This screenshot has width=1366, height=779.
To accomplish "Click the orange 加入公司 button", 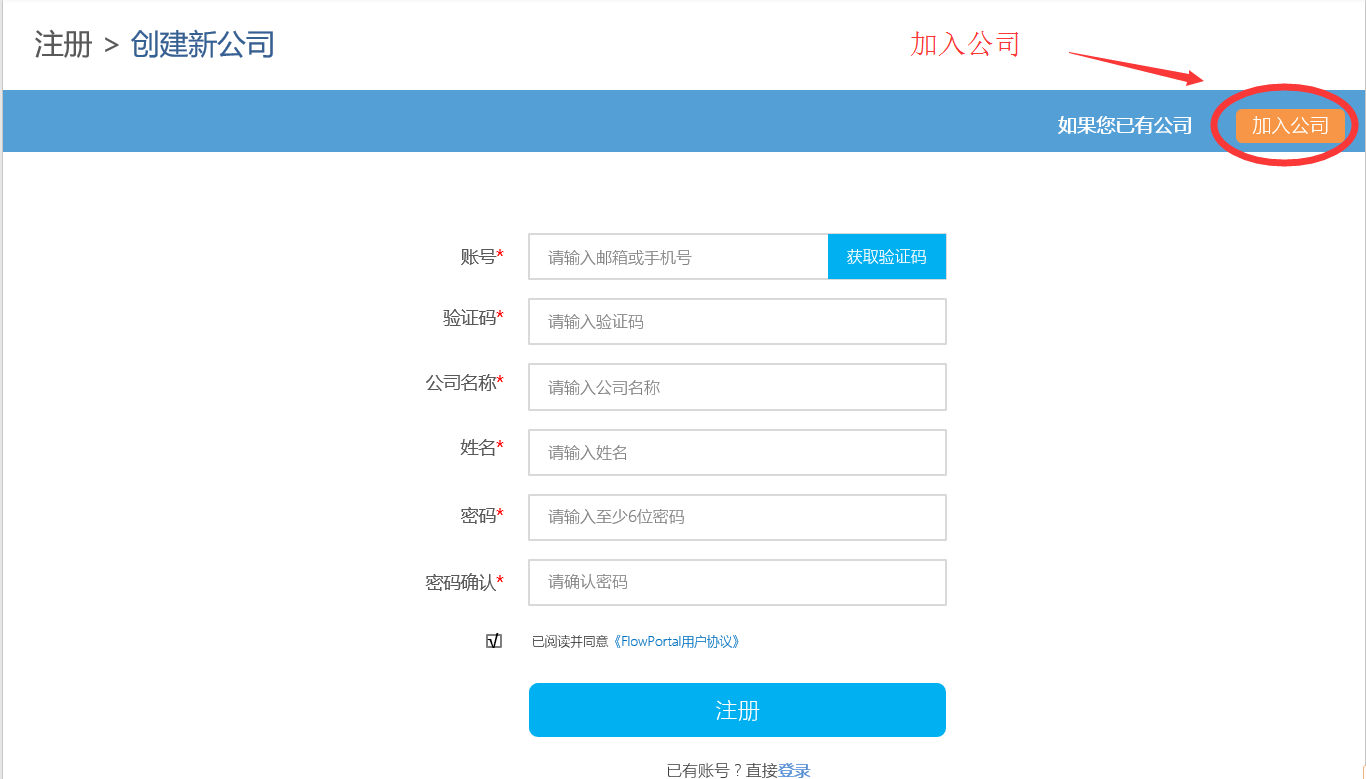I will pos(1290,126).
